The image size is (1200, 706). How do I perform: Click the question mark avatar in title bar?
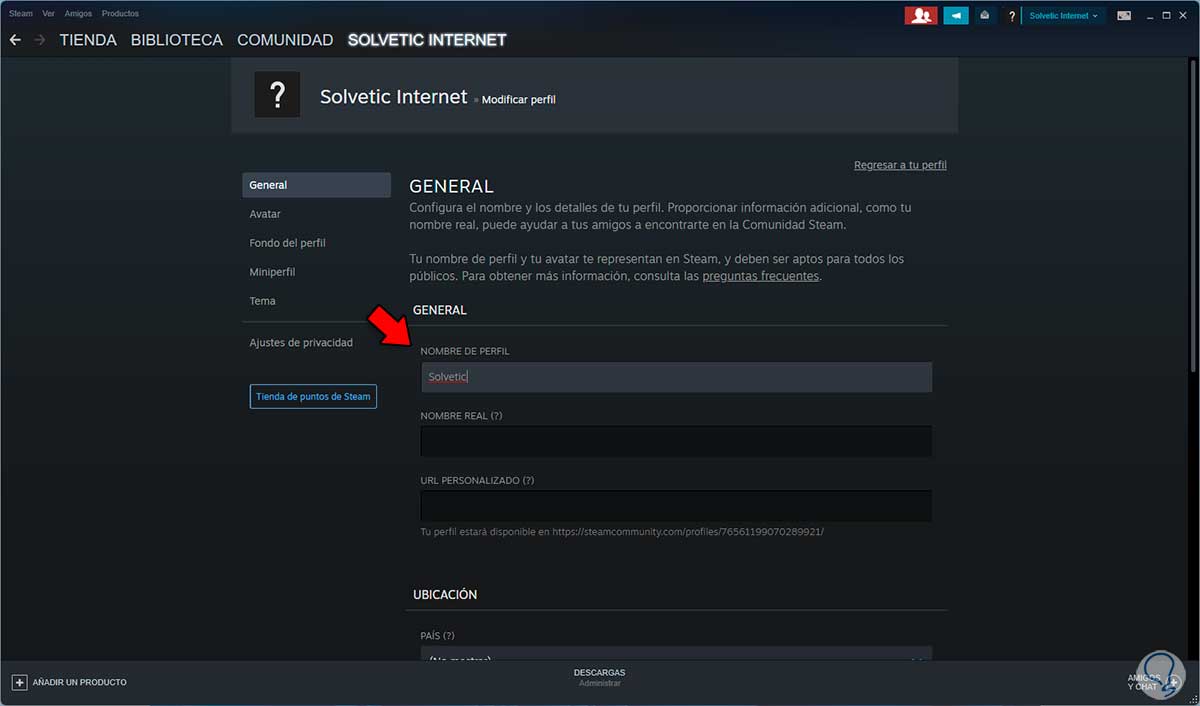click(x=1012, y=15)
